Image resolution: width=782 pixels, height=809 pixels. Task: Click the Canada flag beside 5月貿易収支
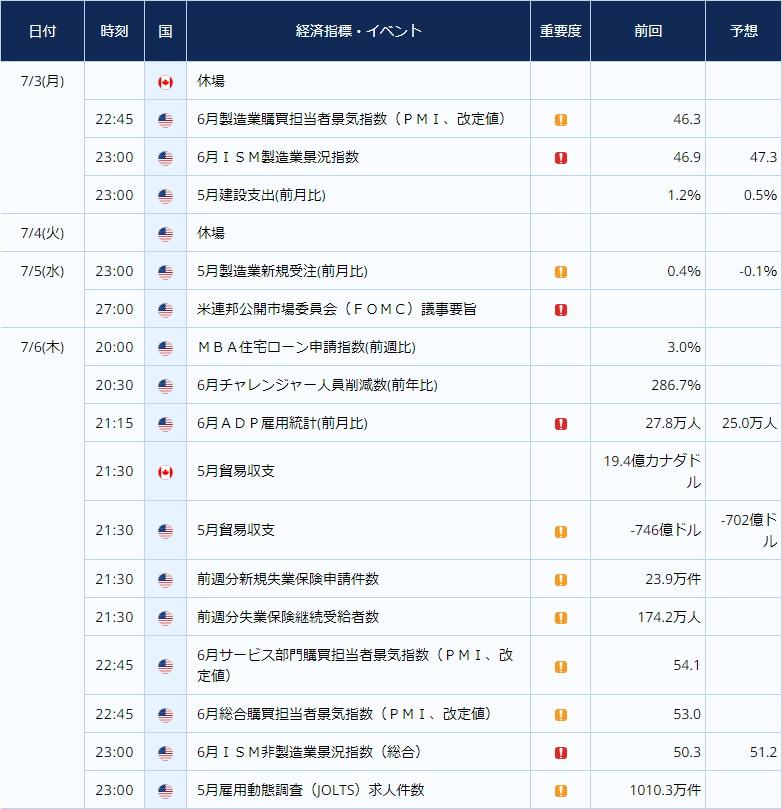tap(165, 472)
